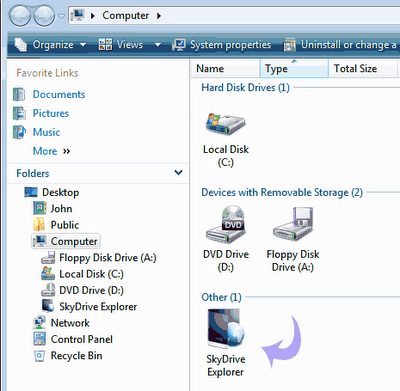400x391 pixels.
Task: Click Computer in the address bar breadcrumb
Action: [x=126, y=15]
